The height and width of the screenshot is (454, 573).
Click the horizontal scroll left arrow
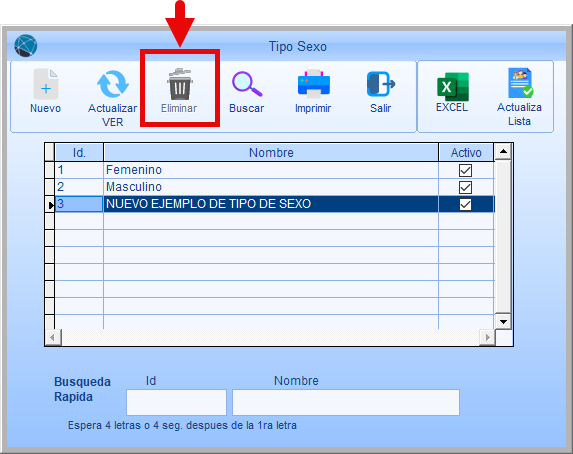point(53,337)
